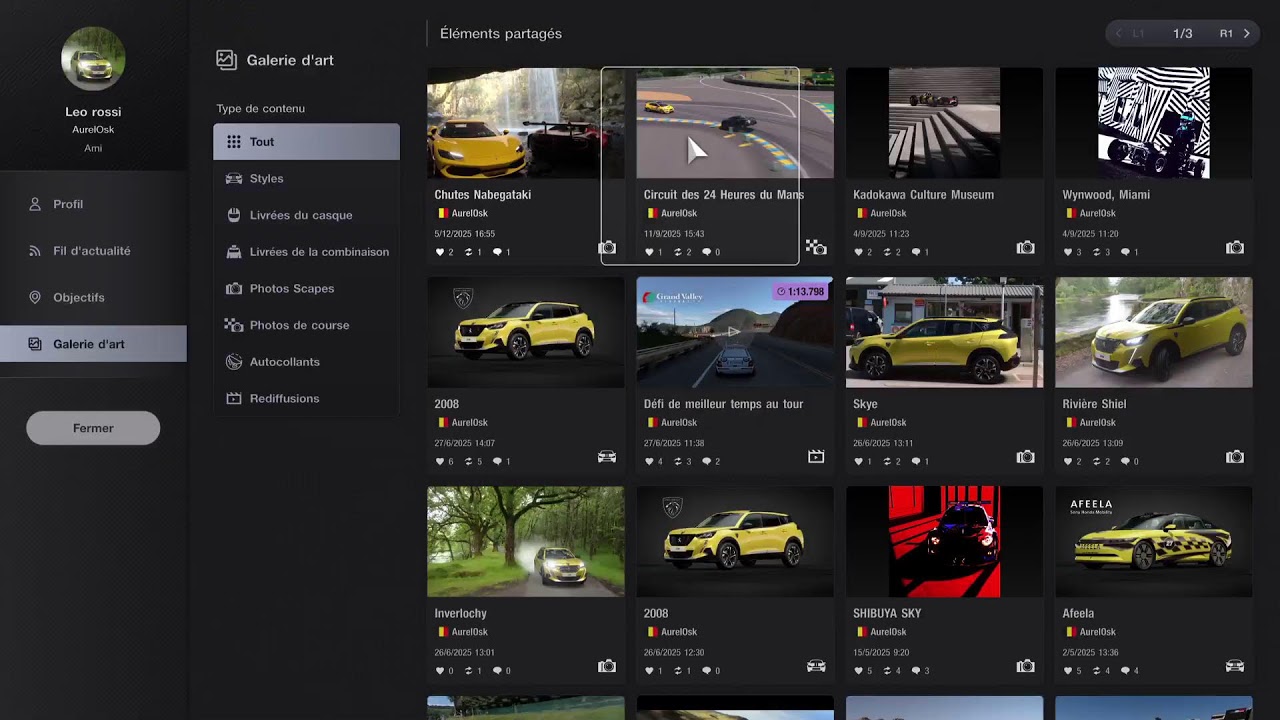Screen dimensions: 1280x720
Task: Click the "Leo rossi" name under the avatar
Action: (x=93, y=112)
